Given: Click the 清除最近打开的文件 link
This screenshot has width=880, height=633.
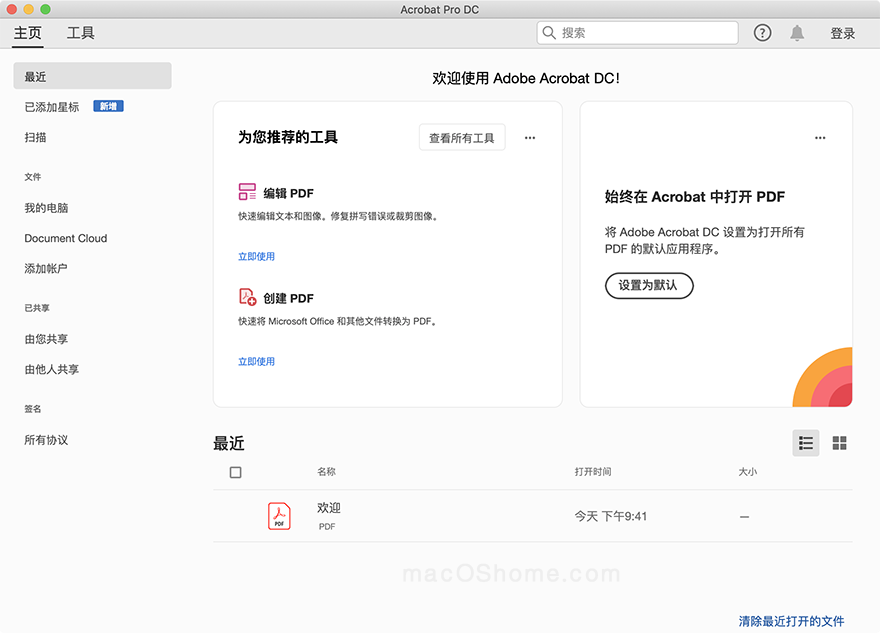Looking at the screenshot, I should [791, 621].
